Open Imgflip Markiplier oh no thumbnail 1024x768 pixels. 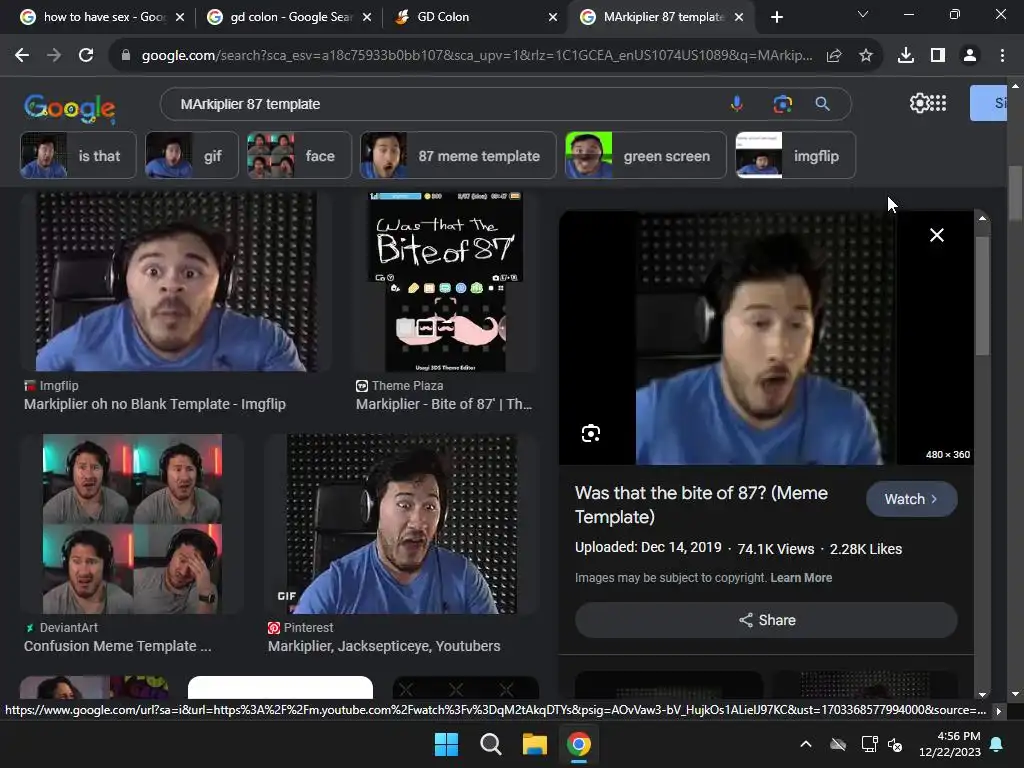coord(176,281)
